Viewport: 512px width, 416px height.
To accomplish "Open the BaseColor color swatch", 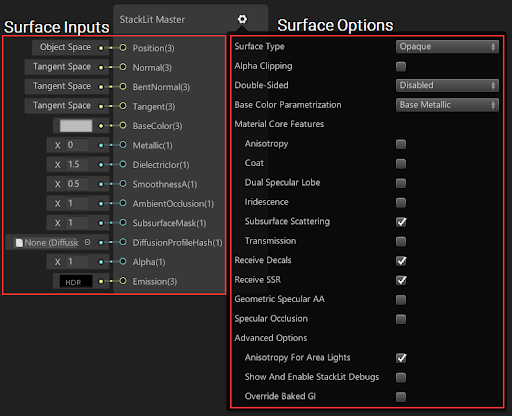I will click(x=76, y=126).
